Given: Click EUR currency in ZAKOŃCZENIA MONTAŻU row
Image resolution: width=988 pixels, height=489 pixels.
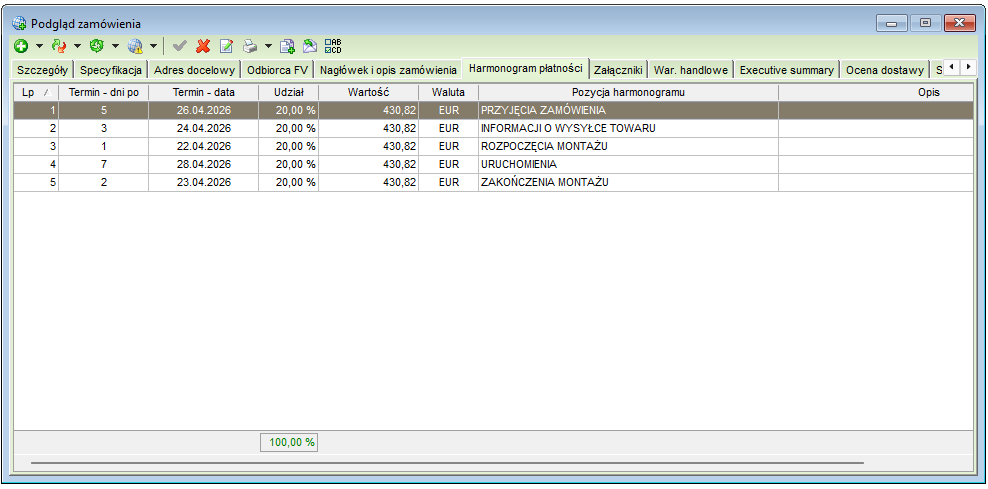Looking at the screenshot, I should point(449,183).
